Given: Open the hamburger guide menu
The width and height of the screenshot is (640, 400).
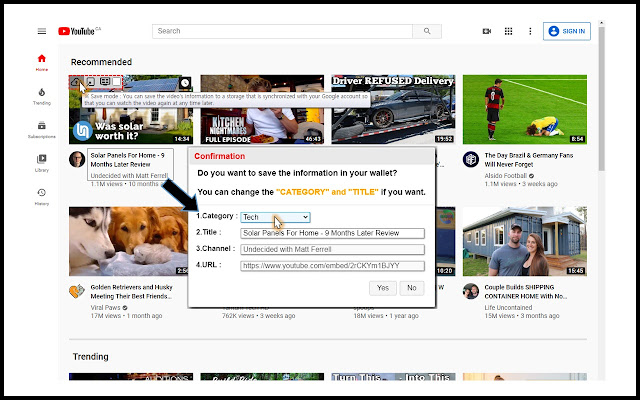Looking at the screenshot, I should coord(42,31).
